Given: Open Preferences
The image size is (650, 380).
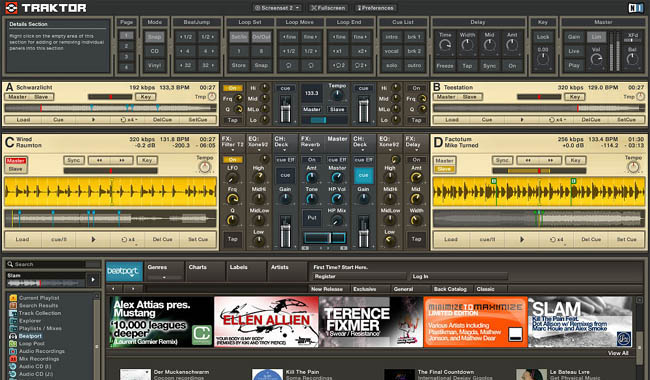Looking at the screenshot, I should click(375, 8).
